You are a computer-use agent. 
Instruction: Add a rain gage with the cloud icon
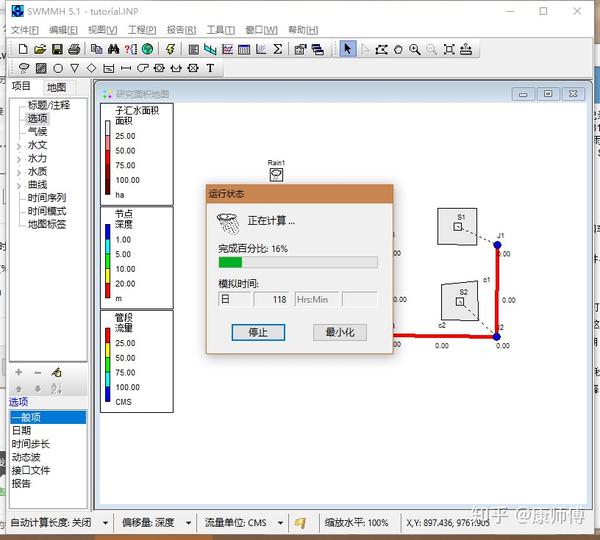24,68
